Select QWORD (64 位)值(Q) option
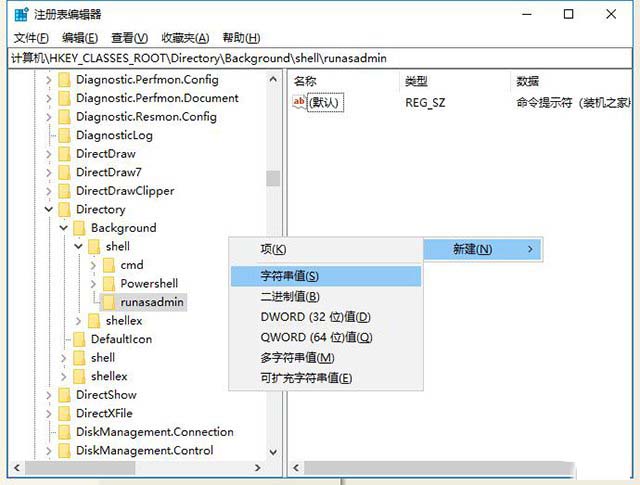640x485 pixels. click(326, 337)
